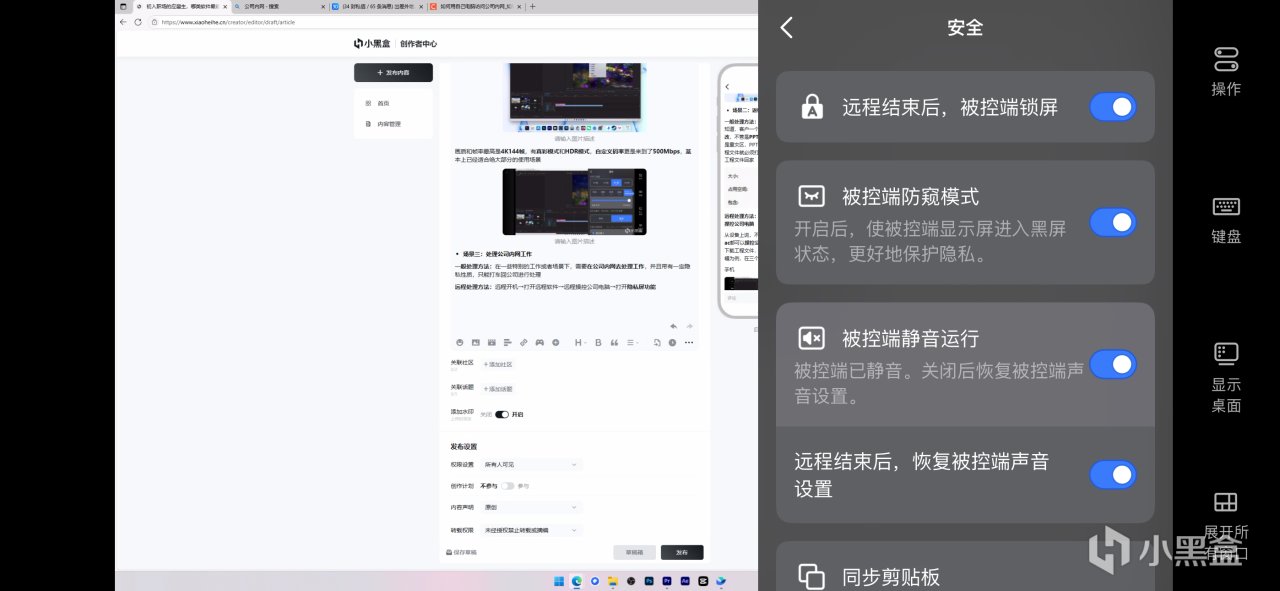This screenshot has height=591, width=1280.
Task: Open After Effects from the taskbar
Action: (x=685, y=581)
